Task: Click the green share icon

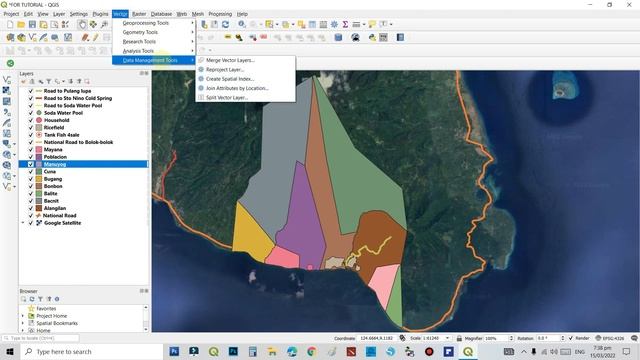Action: [x=10, y=63]
